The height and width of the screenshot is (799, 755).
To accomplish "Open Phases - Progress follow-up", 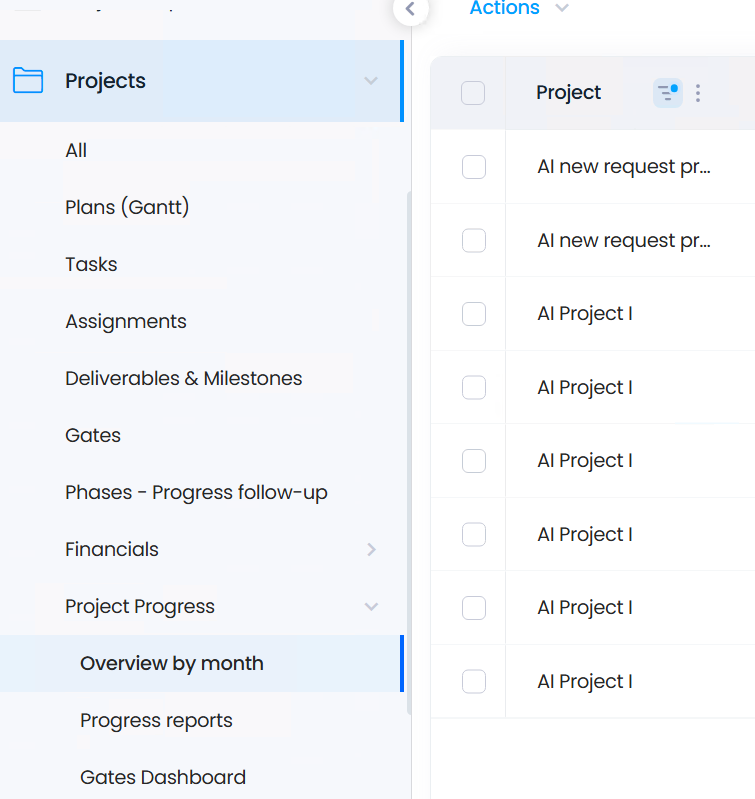I will click(x=196, y=493).
